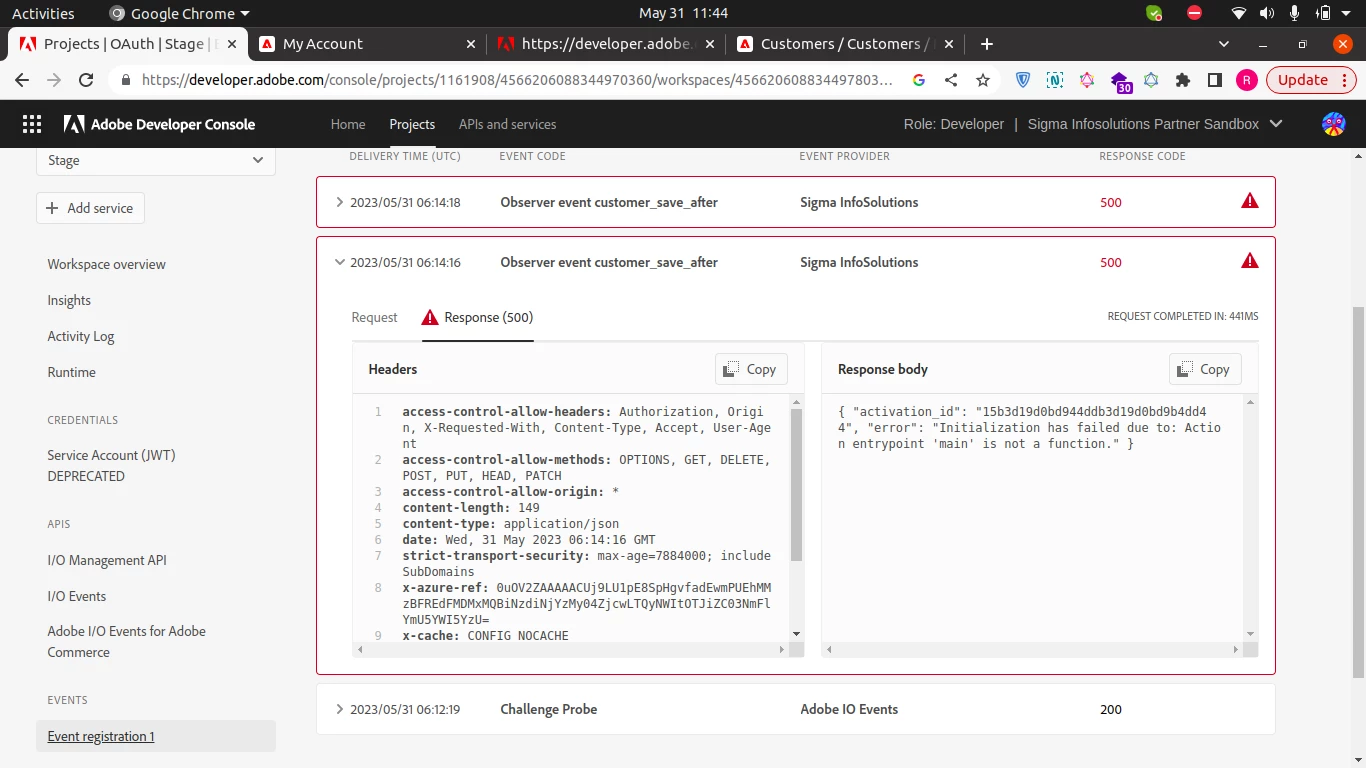This screenshot has width=1366, height=768.
Task: Close the Customers tab
Action: [949, 44]
